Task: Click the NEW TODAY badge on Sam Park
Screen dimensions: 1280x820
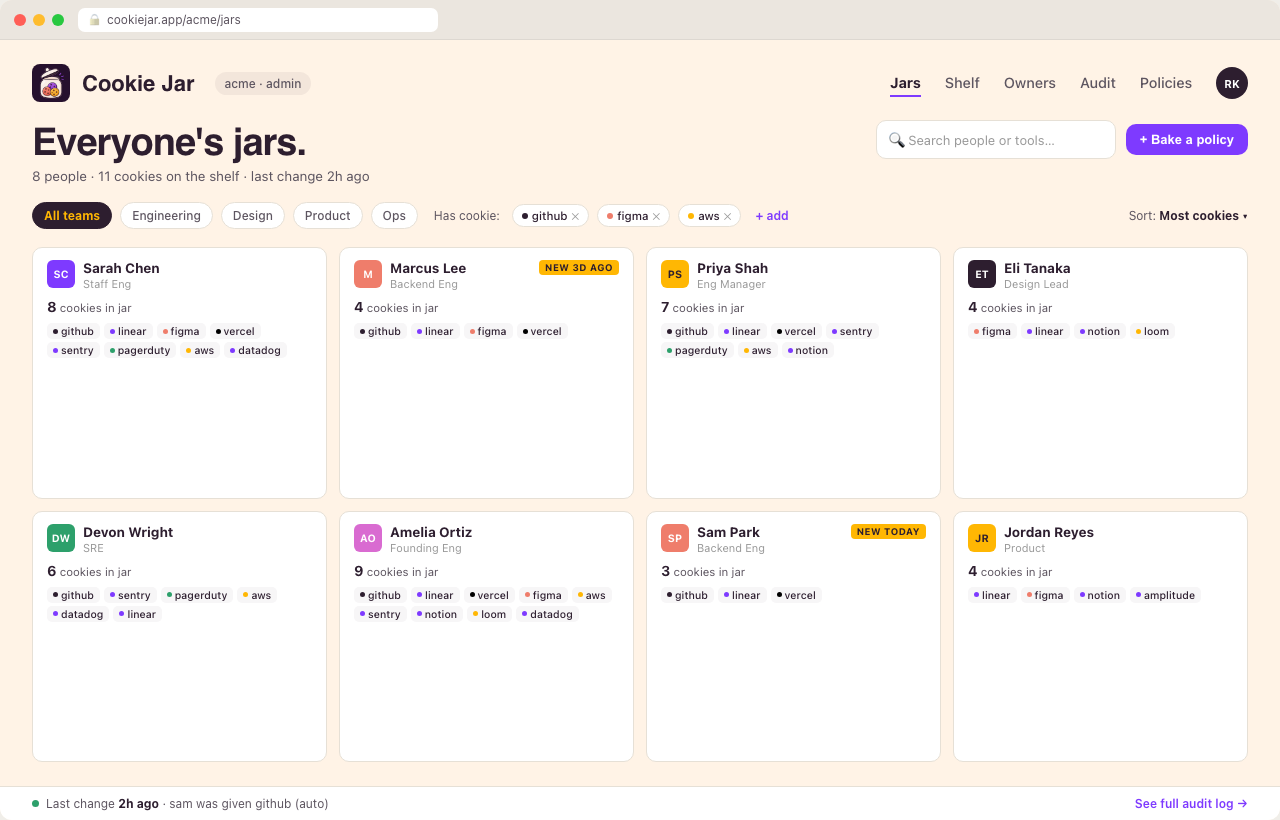Action: pos(888,531)
